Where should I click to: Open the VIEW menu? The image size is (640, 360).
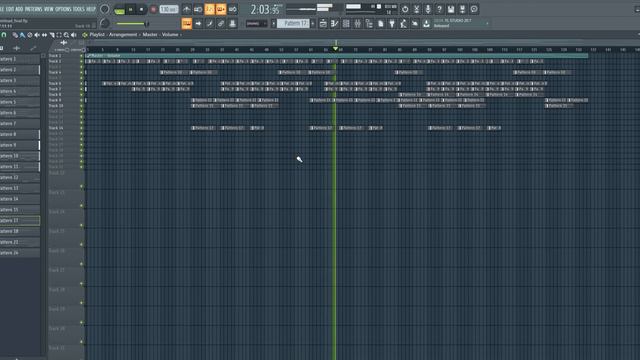point(49,9)
